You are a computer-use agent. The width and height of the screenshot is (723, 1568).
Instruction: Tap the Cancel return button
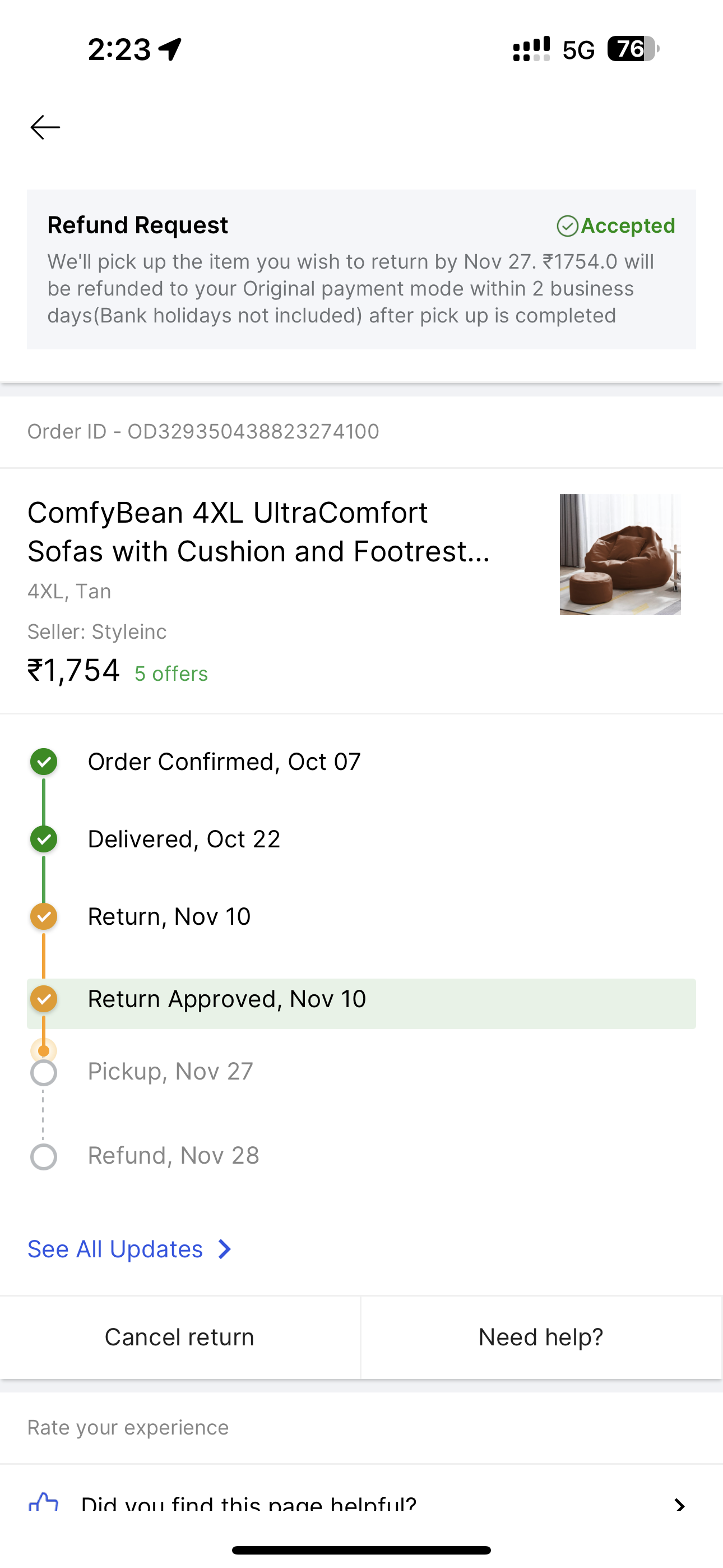(x=179, y=1338)
